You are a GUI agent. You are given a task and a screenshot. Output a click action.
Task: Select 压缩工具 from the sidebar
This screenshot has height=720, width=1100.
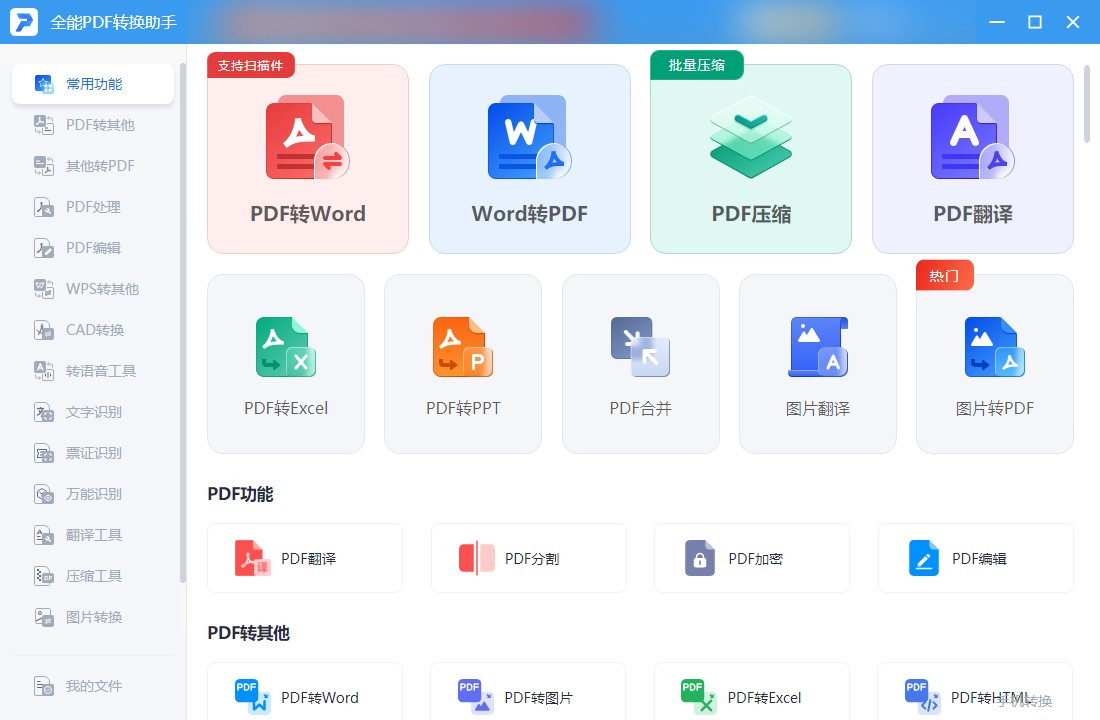[93, 576]
